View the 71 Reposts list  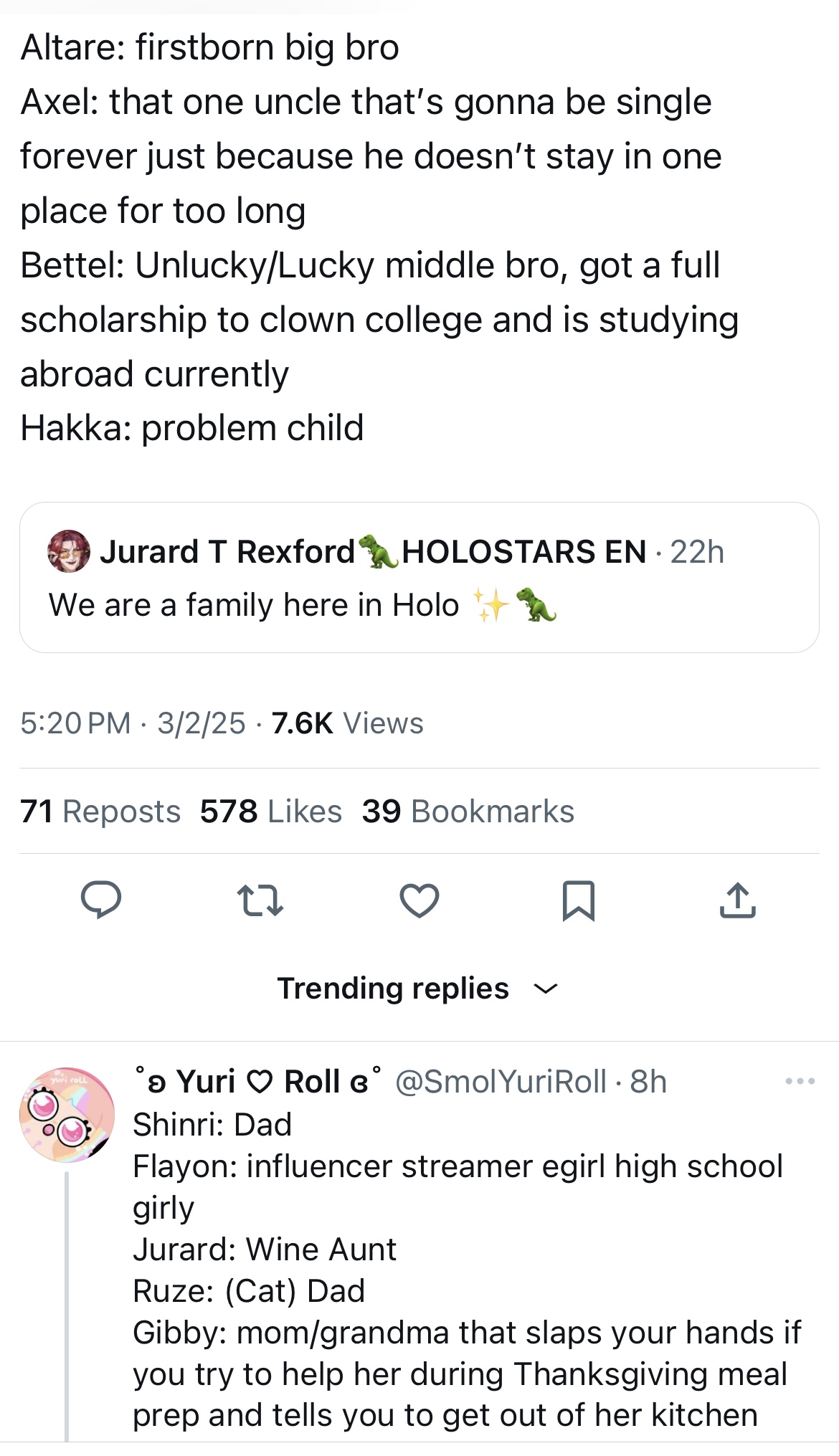100,812
